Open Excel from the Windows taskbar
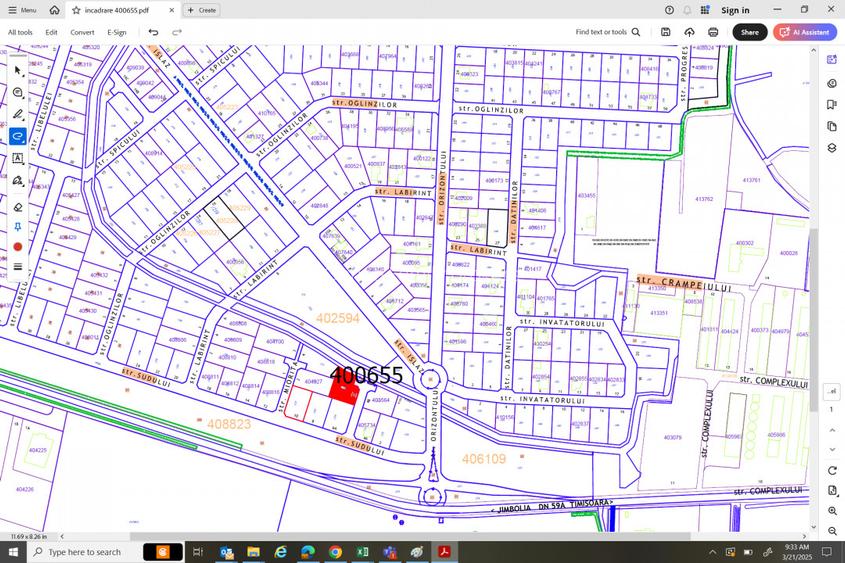The image size is (845, 563). click(362, 552)
